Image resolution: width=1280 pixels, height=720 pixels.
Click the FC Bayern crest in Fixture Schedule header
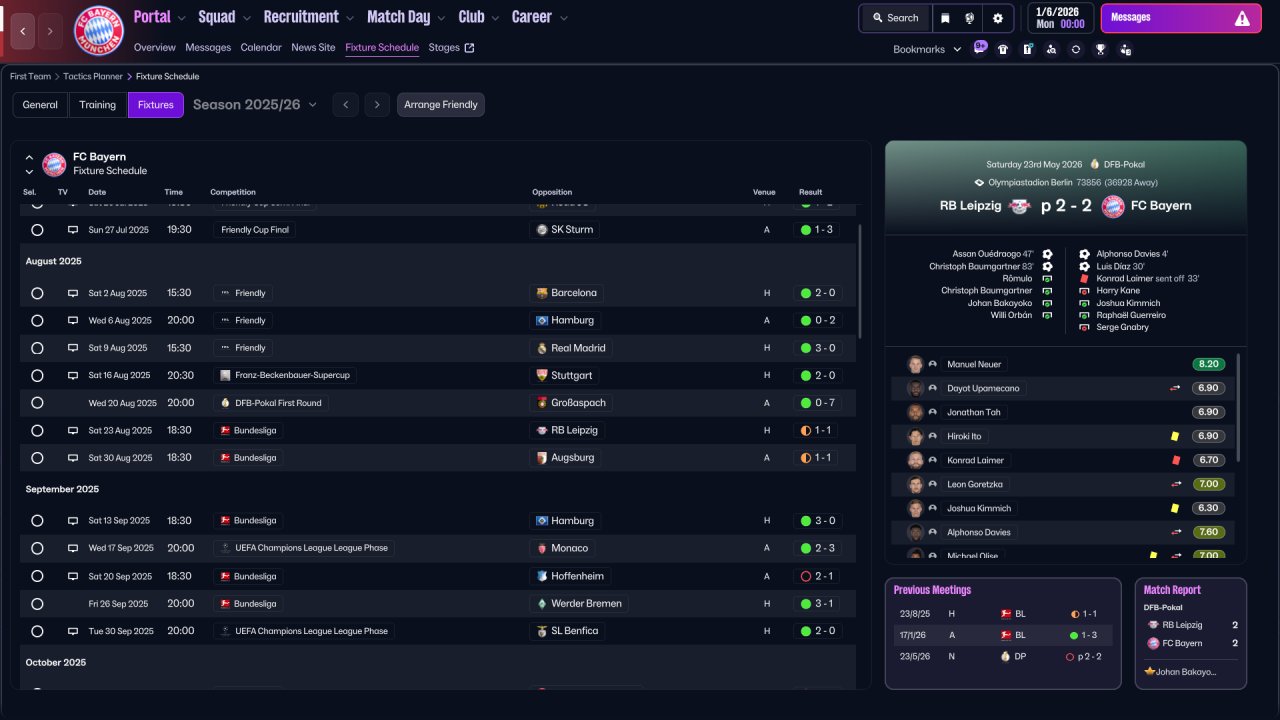[54, 164]
